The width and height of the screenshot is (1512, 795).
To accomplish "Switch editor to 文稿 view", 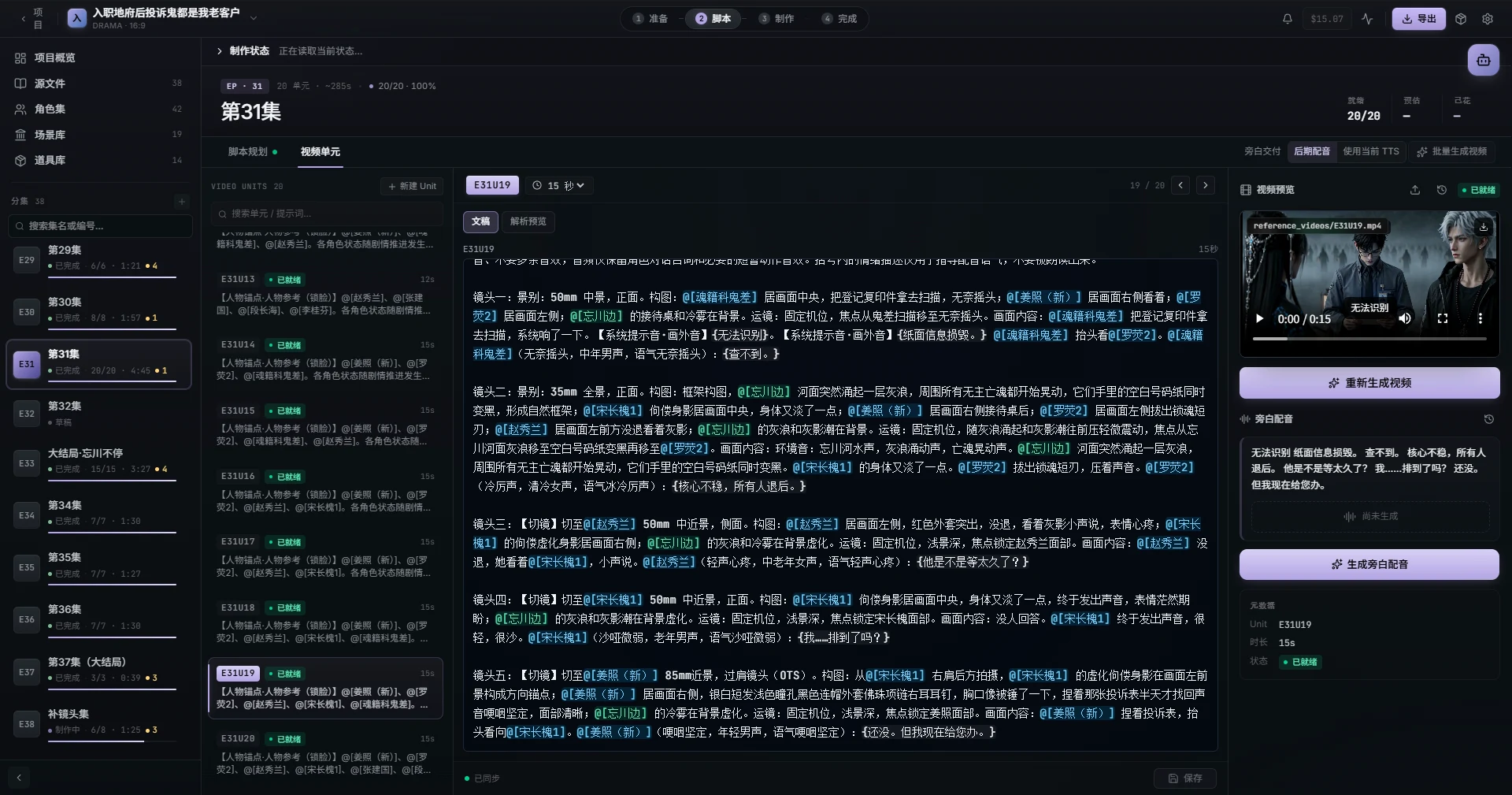I will 480,221.
